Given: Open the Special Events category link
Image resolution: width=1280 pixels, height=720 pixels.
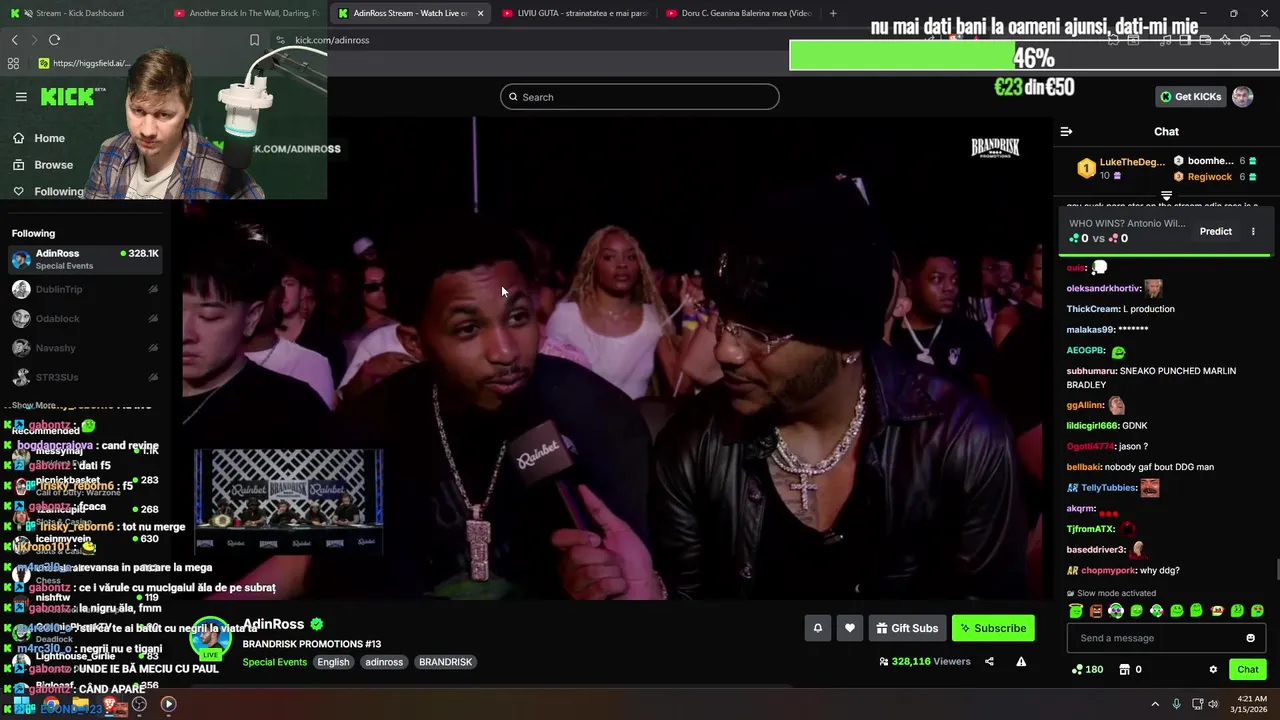Looking at the screenshot, I should point(274,662).
